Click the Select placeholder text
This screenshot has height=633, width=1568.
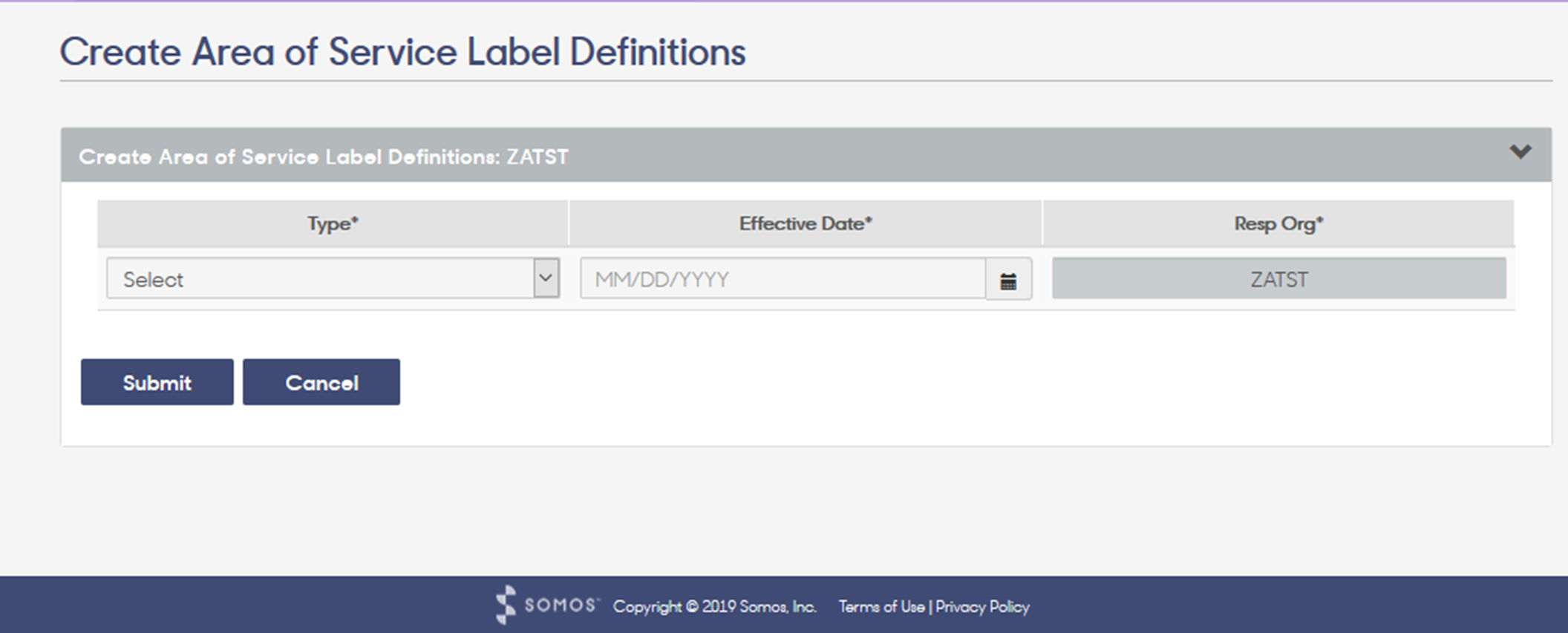(153, 280)
